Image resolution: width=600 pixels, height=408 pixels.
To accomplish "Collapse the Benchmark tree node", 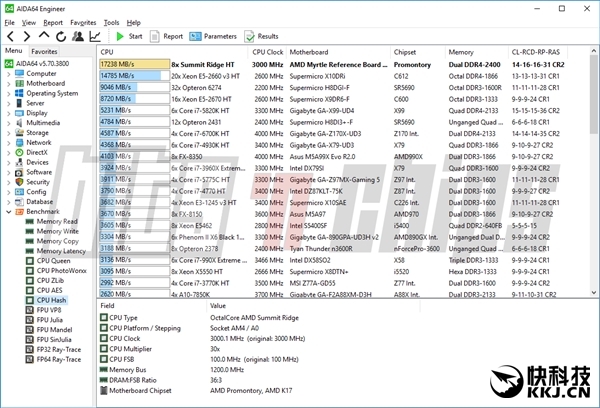I will (8, 212).
